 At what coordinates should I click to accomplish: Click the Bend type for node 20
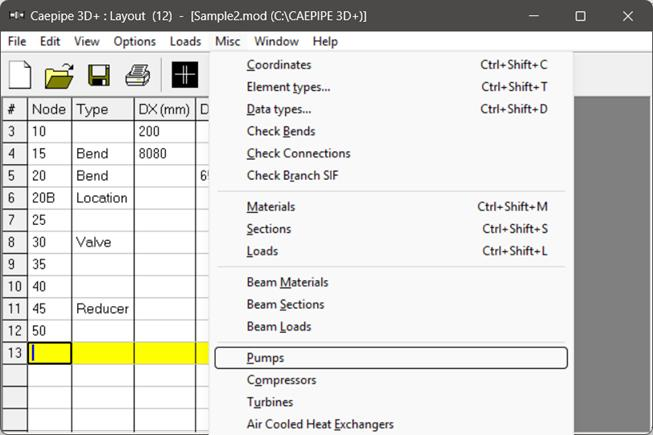click(x=103, y=176)
